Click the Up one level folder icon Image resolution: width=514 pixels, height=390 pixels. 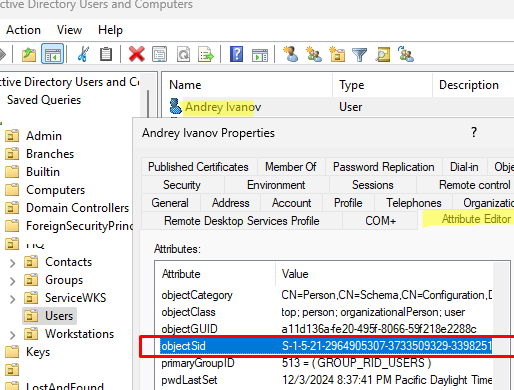[x=29, y=54]
